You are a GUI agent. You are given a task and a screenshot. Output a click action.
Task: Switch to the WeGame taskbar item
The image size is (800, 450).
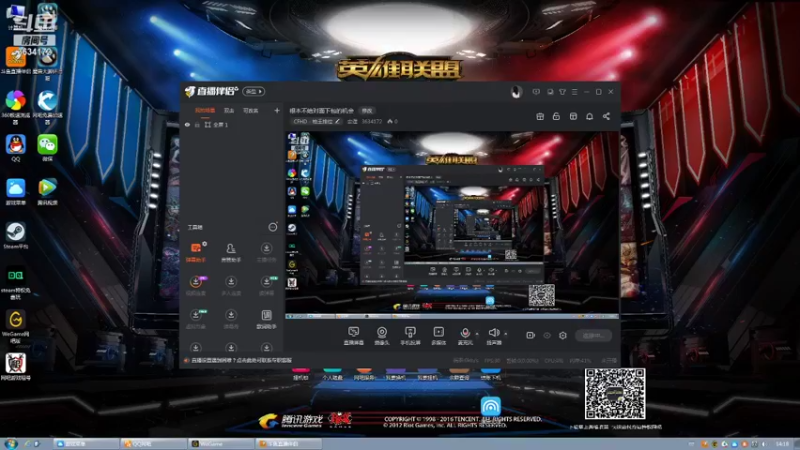click(x=221, y=444)
